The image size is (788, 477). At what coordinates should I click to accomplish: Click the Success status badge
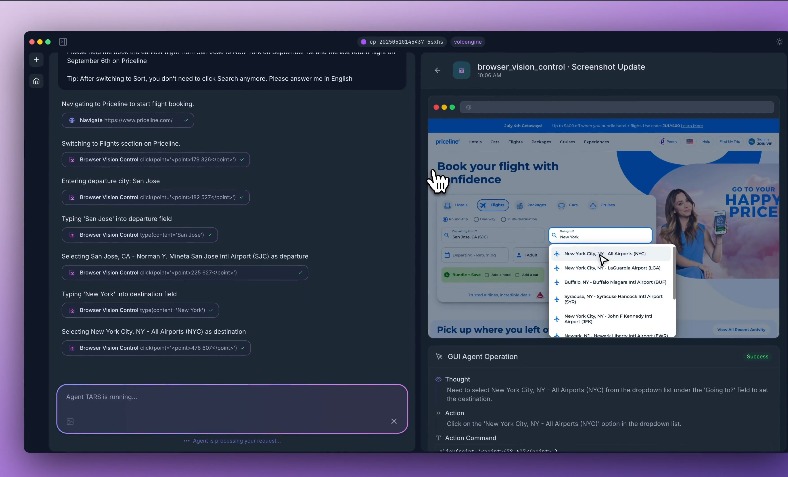coord(757,356)
